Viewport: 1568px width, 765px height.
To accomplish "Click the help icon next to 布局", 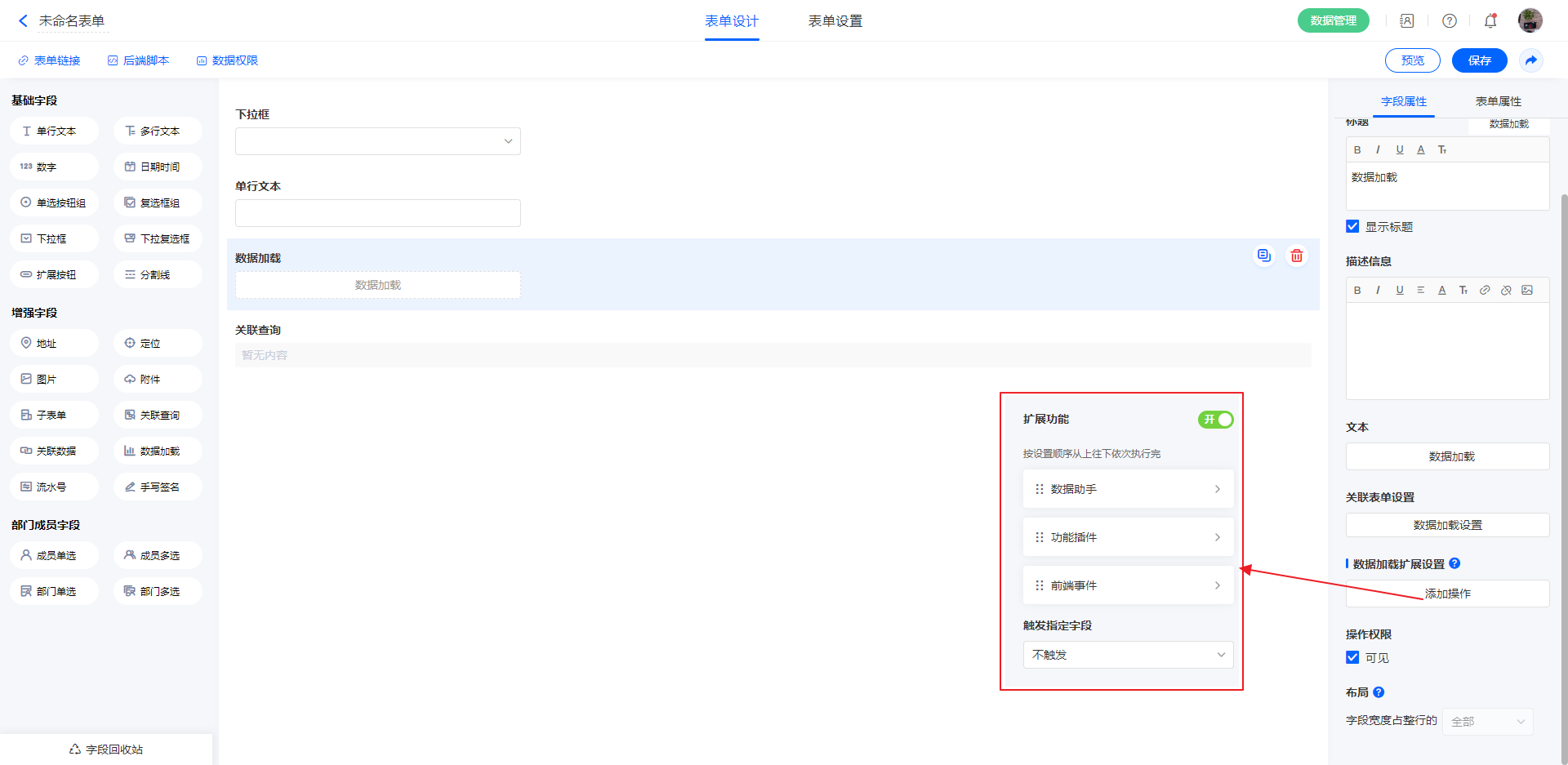I will [1379, 692].
